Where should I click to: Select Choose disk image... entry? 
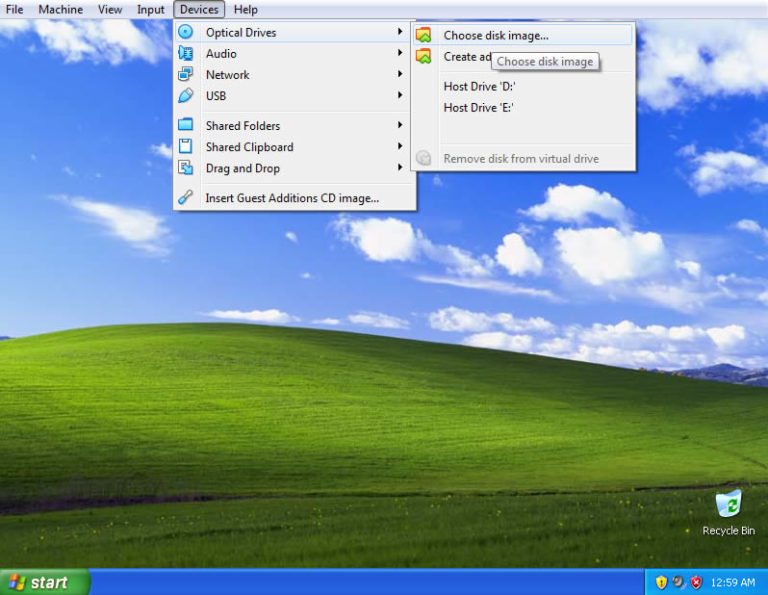[523, 35]
